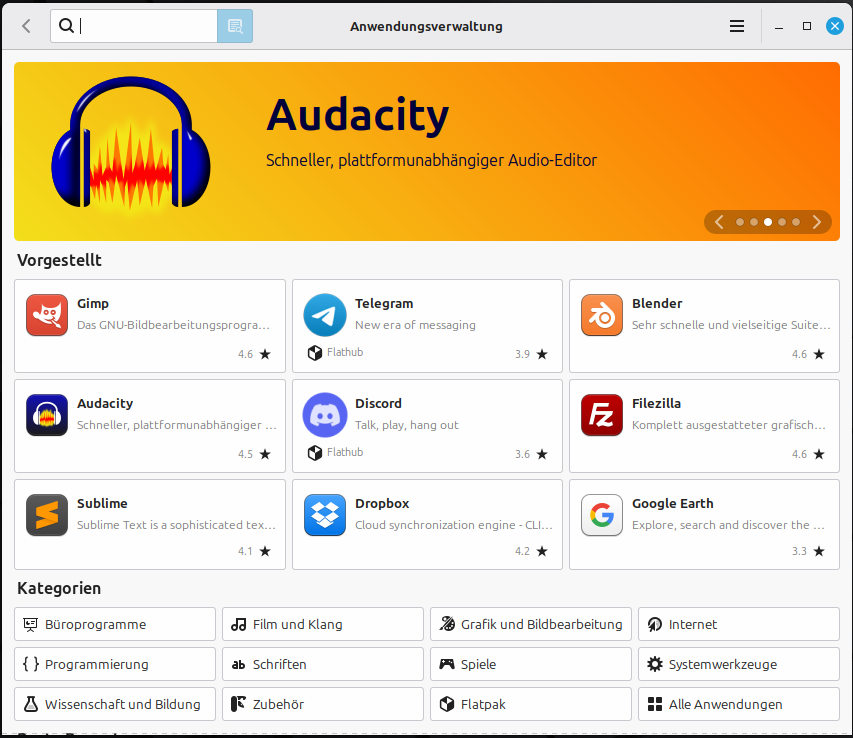
Task: Click Google Earth 3.3 rating star
Action: [x=819, y=551]
